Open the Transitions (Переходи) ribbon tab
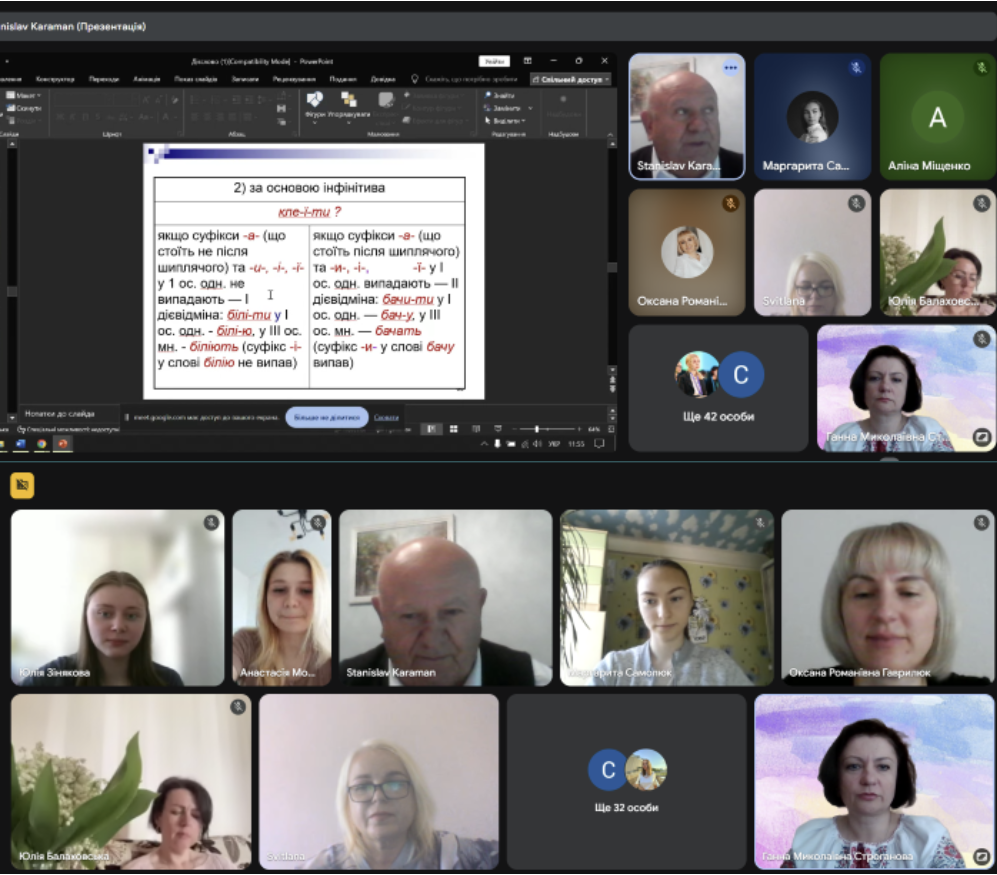This screenshot has width=997, height=875. (x=103, y=79)
